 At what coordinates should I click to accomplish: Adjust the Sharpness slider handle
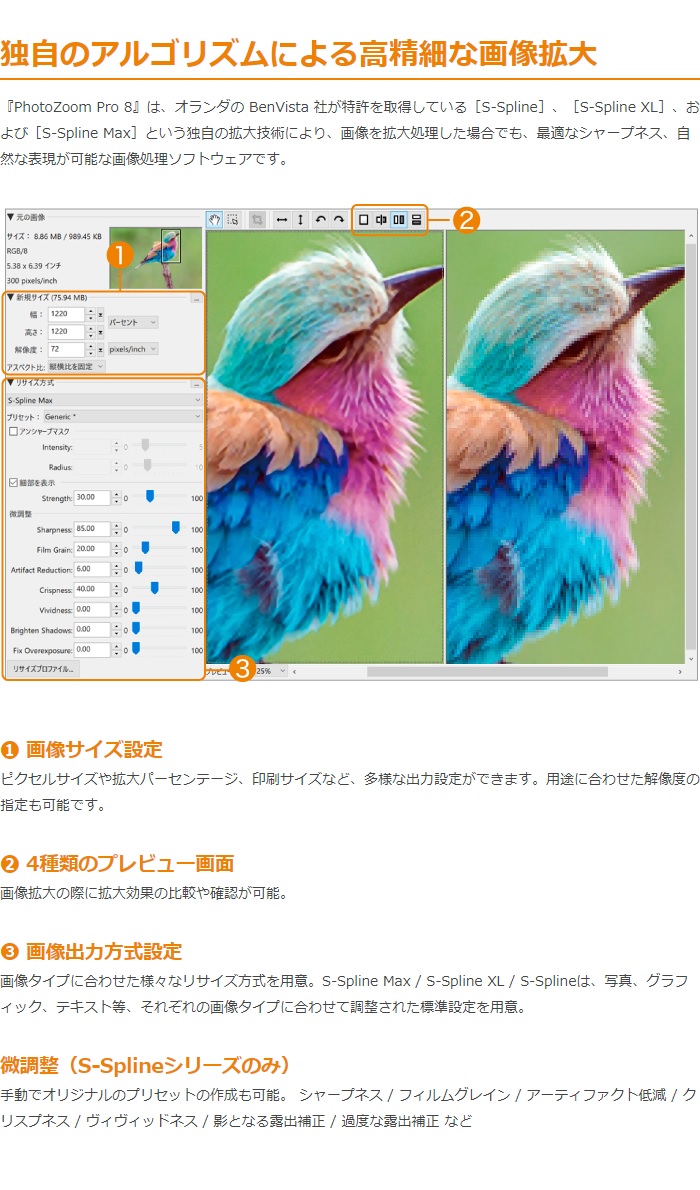pyautogui.click(x=175, y=527)
